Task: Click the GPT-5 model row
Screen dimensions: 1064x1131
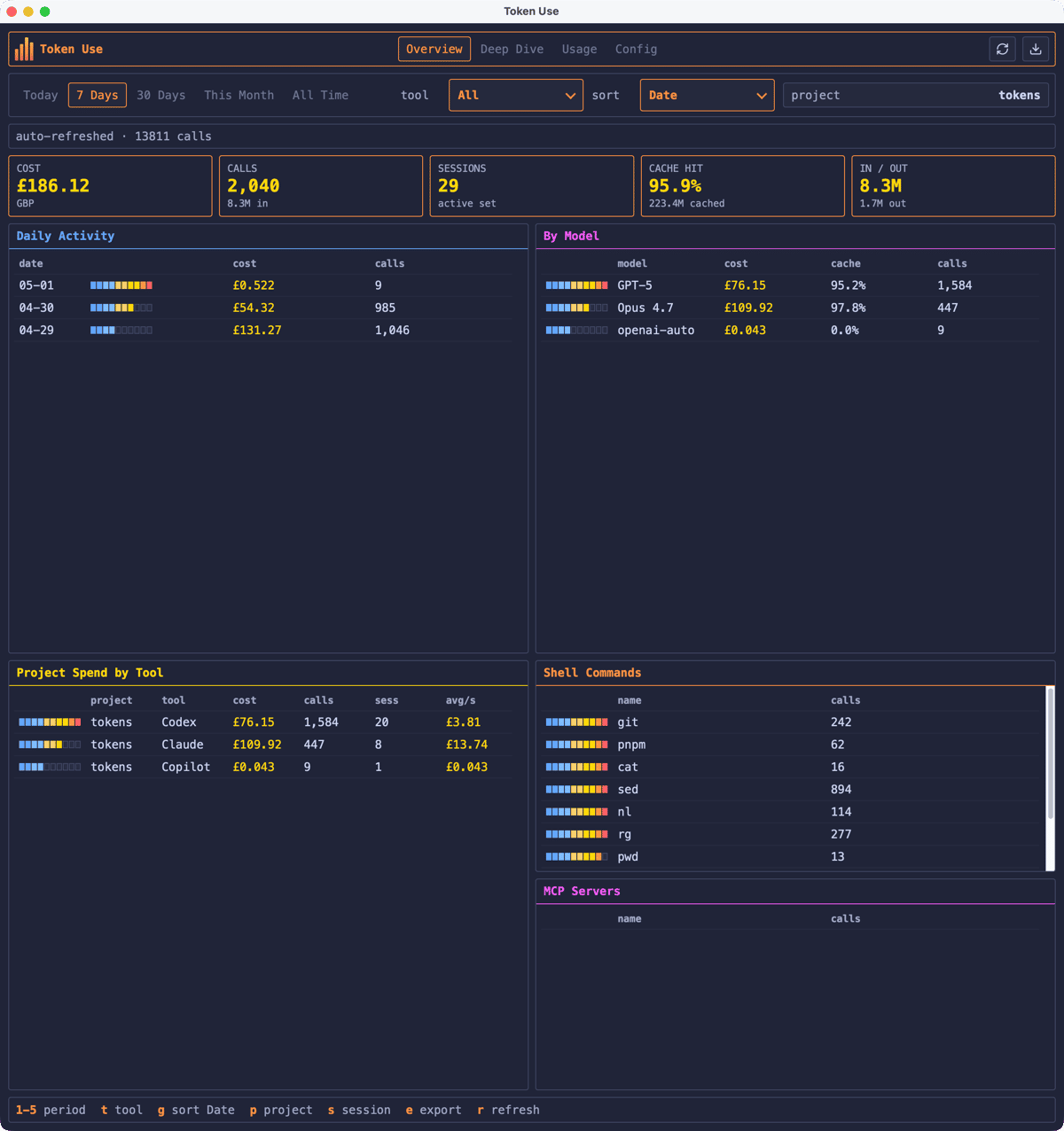Action: click(792, 285)
